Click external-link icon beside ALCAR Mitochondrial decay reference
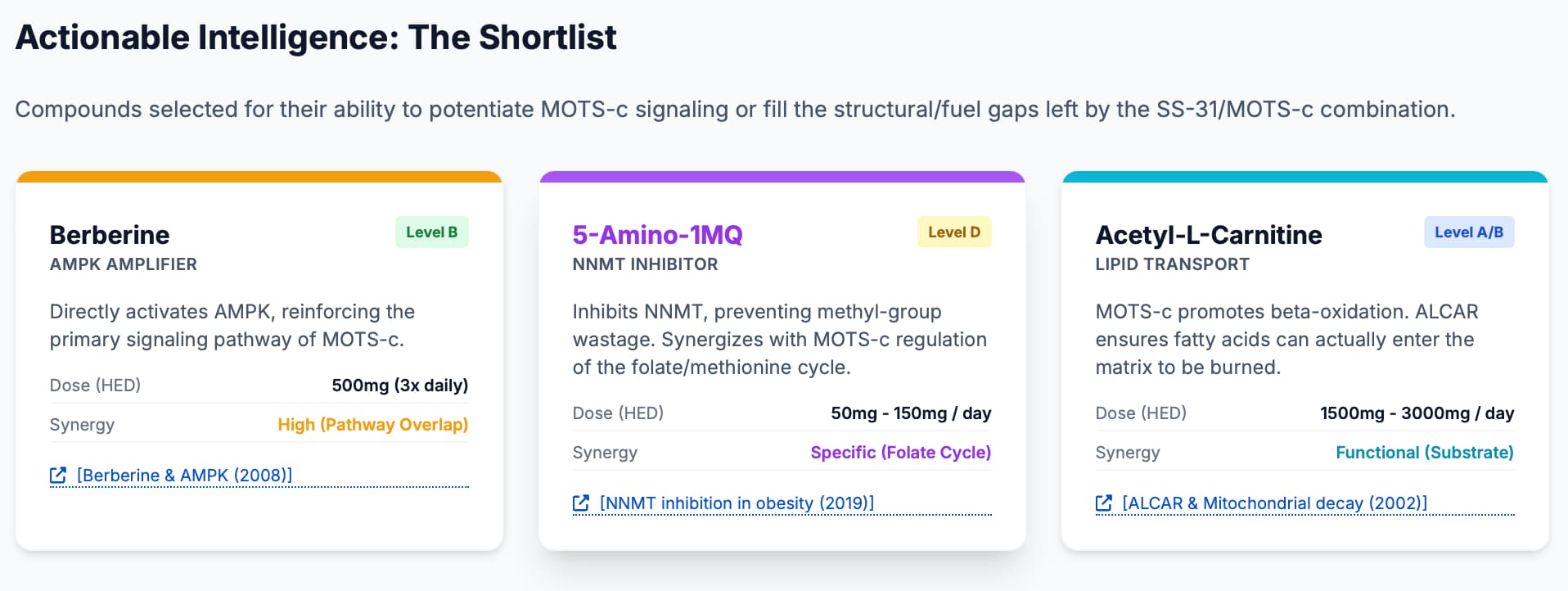The height and width of the screenshot is (591, 1568). (x=1104, y=503)
